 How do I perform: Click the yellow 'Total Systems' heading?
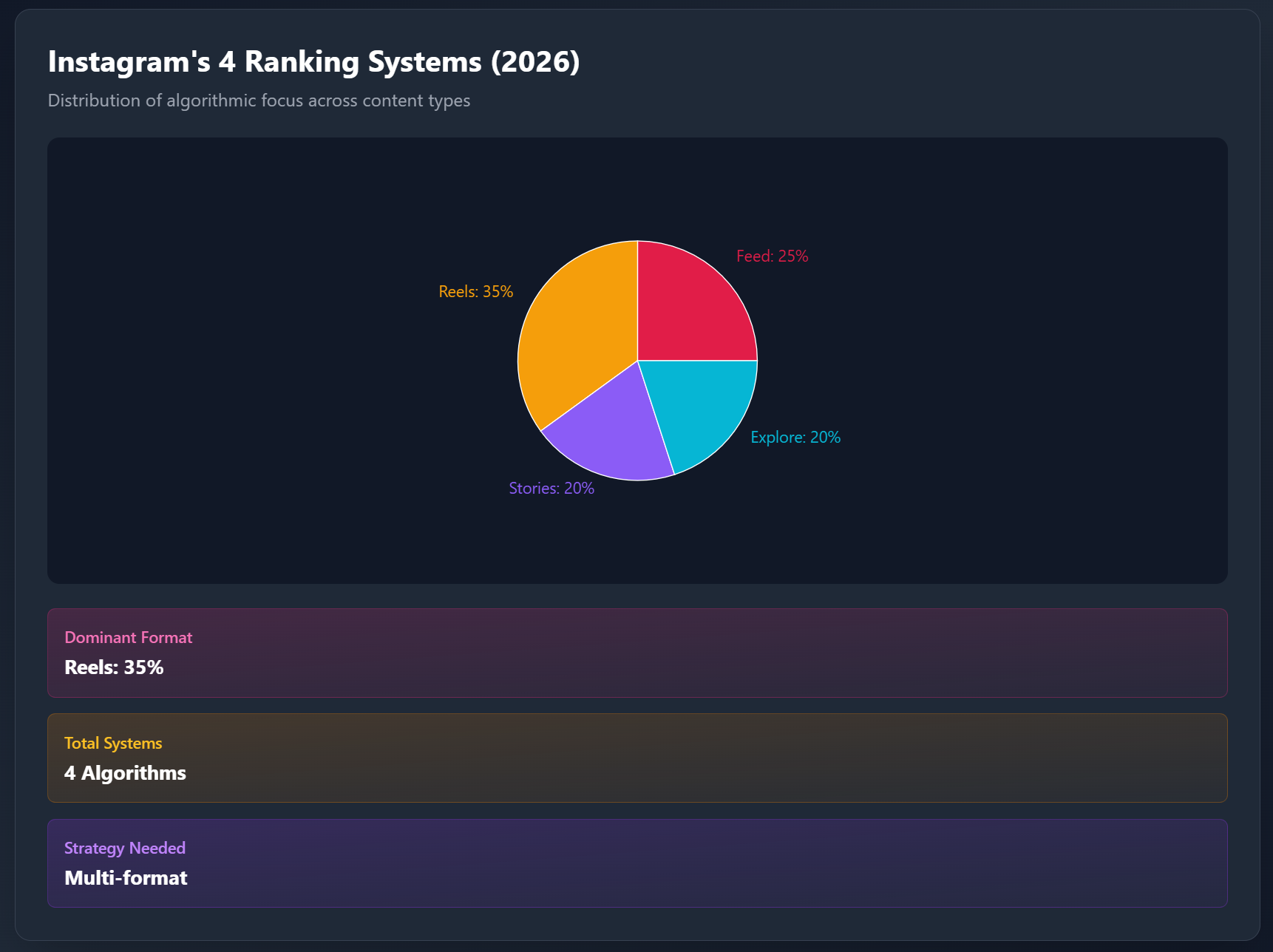[x=113, y=743]
